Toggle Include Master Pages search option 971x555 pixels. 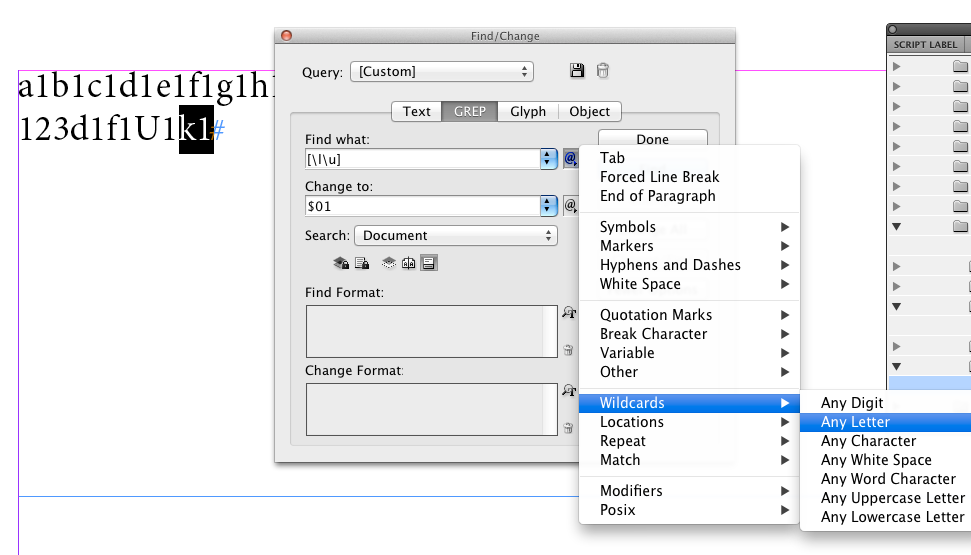click(x=409, y=263)
